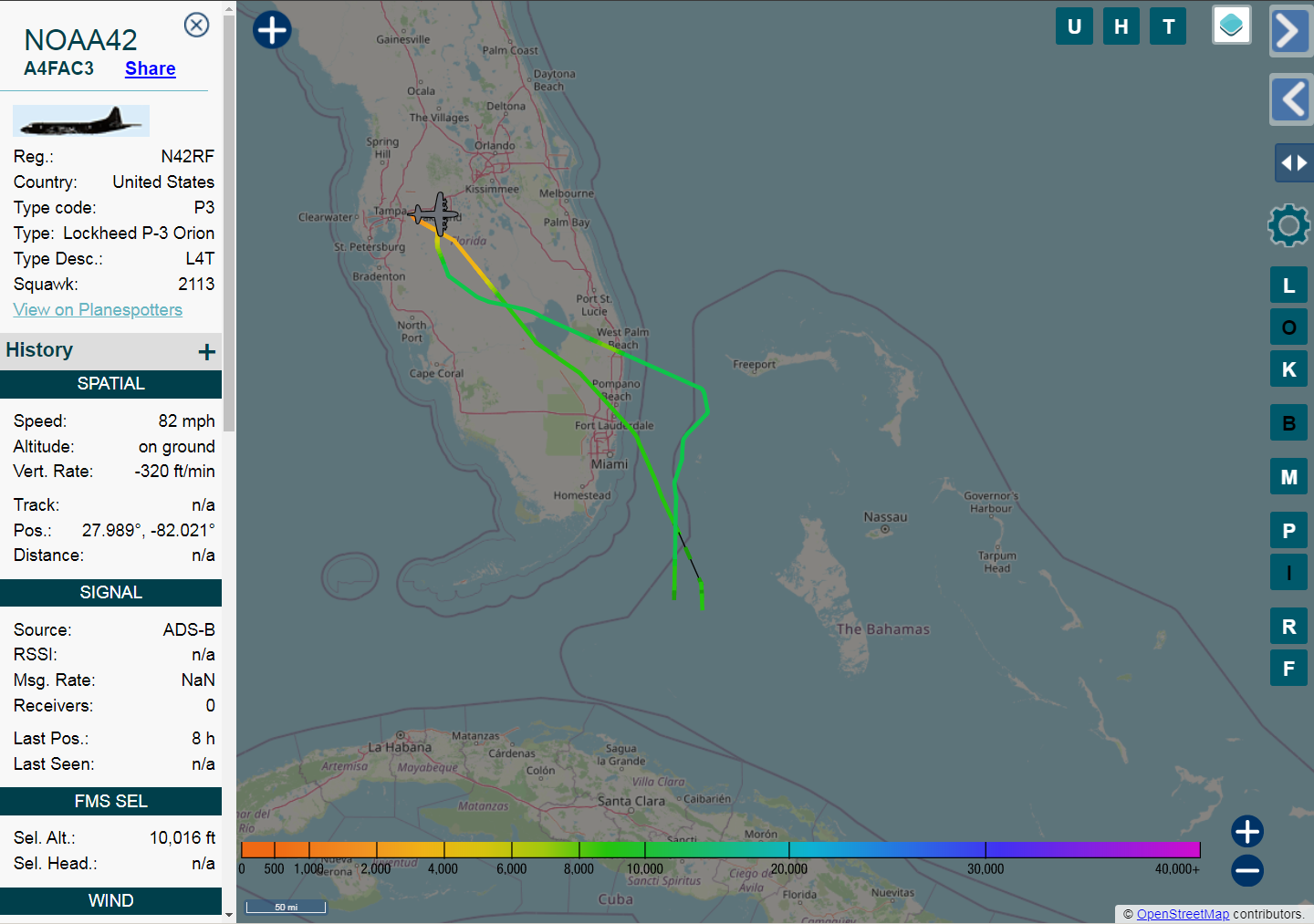Open the settings gear icon
The height and width of the screenshot is (924, 1314).
tap(1288, 225)
